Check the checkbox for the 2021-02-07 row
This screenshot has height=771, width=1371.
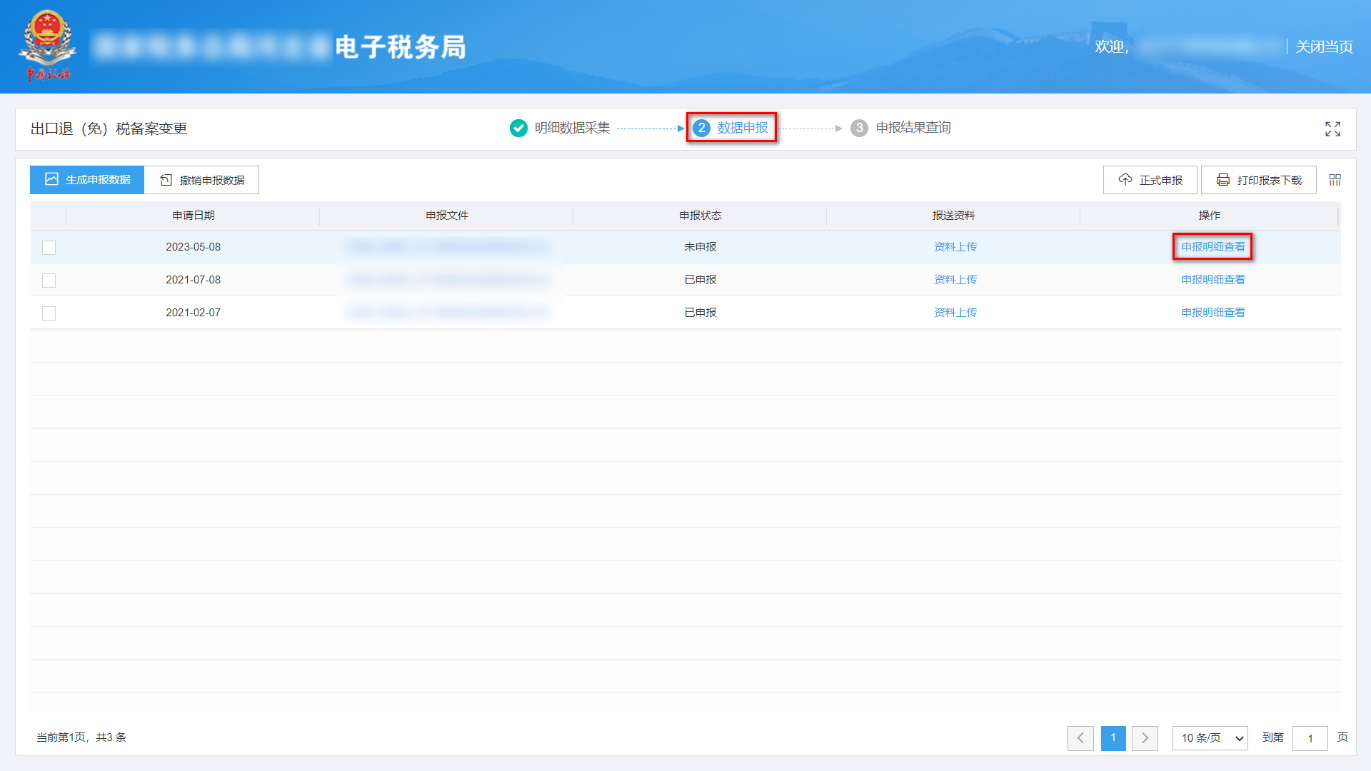[49, 312]
